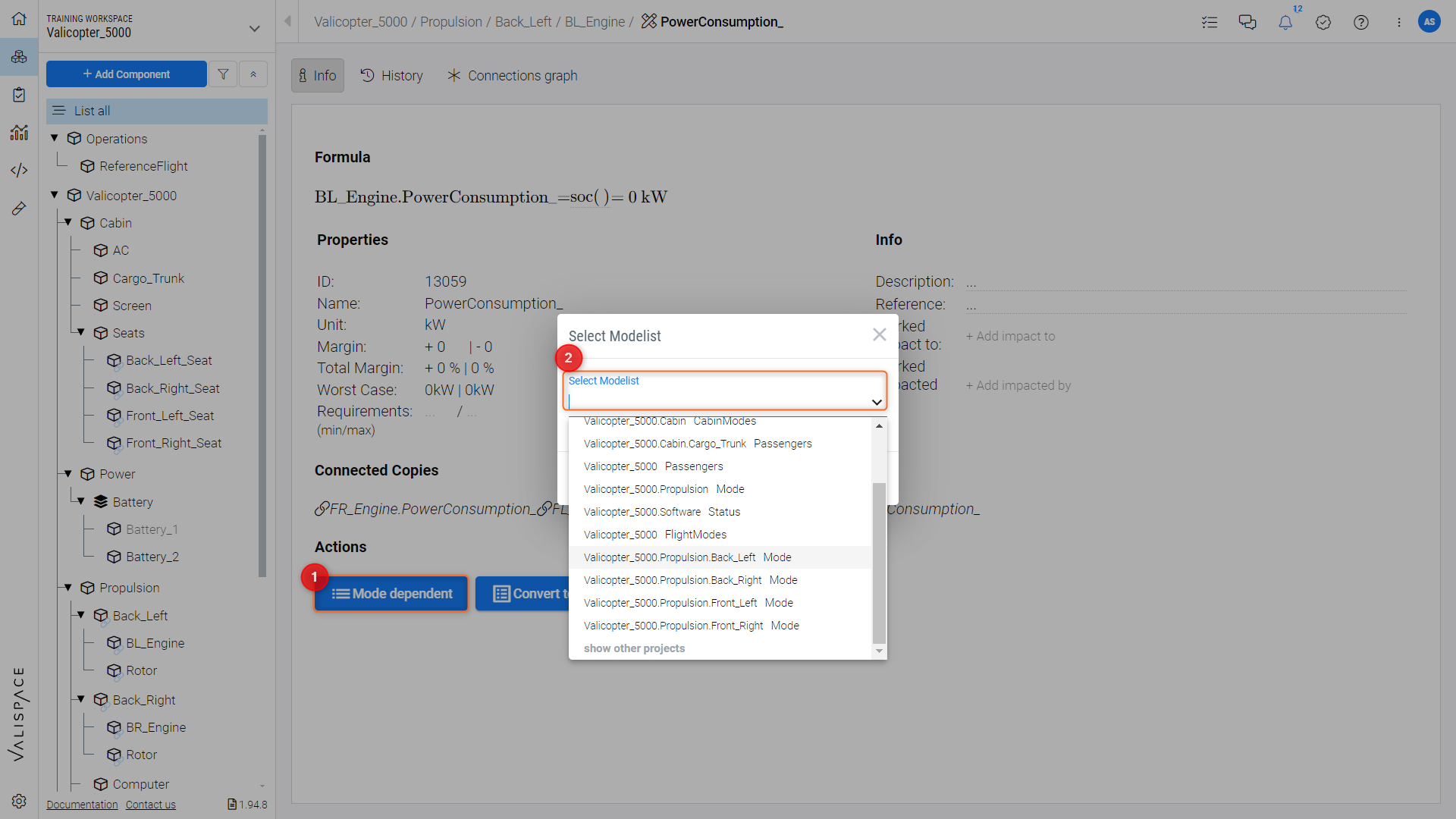The image size is (1456, 819).
Task: Select Cabin.Cargo_Trunk Passengers option
Action: (720, 444)
